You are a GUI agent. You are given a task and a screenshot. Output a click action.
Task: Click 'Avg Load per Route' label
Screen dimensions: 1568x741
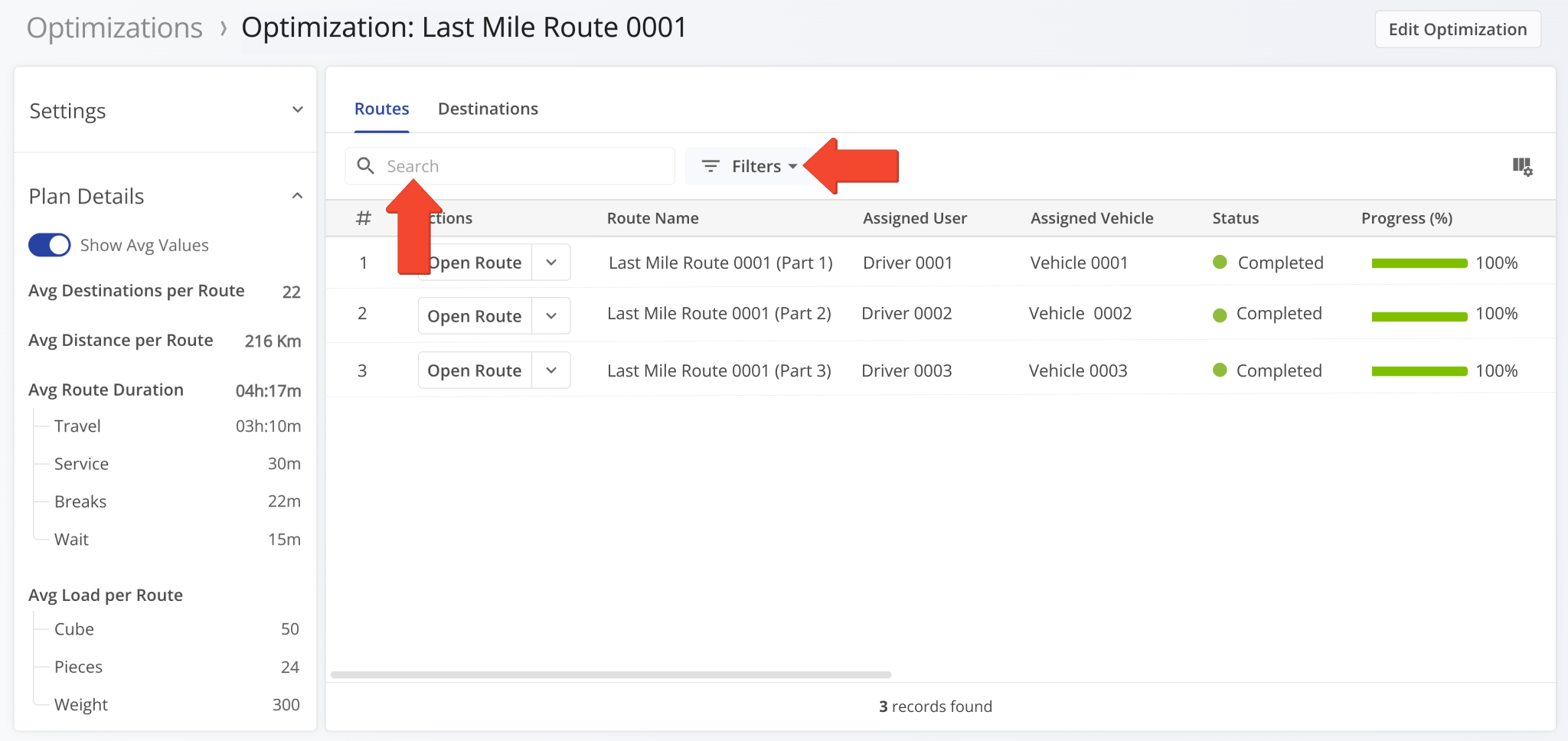click(106, 595)
